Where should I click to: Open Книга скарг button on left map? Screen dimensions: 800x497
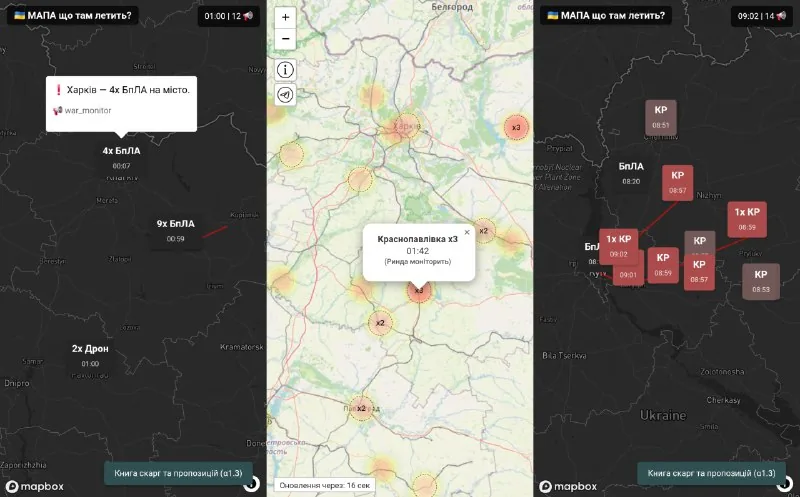[x=180, y=473]
